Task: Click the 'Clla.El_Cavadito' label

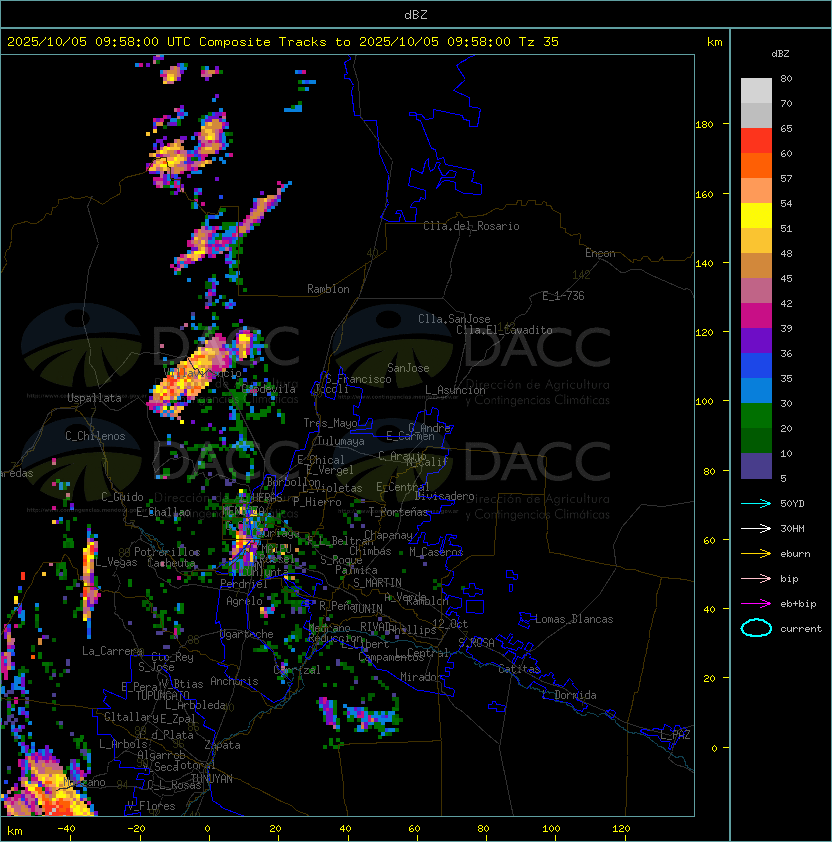Action: (504, 330)
